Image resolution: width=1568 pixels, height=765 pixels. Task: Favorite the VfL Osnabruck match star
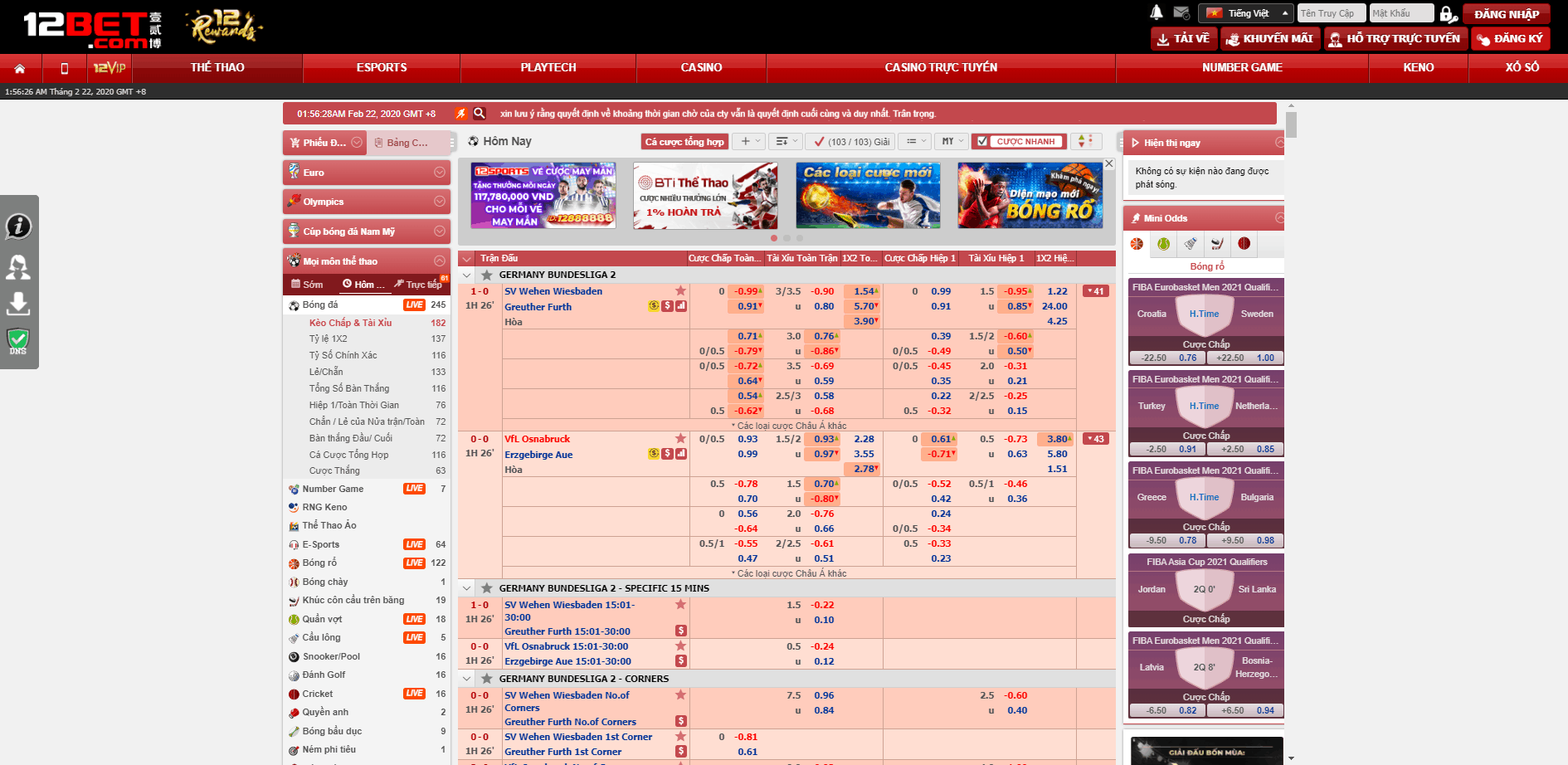(680, 438)
